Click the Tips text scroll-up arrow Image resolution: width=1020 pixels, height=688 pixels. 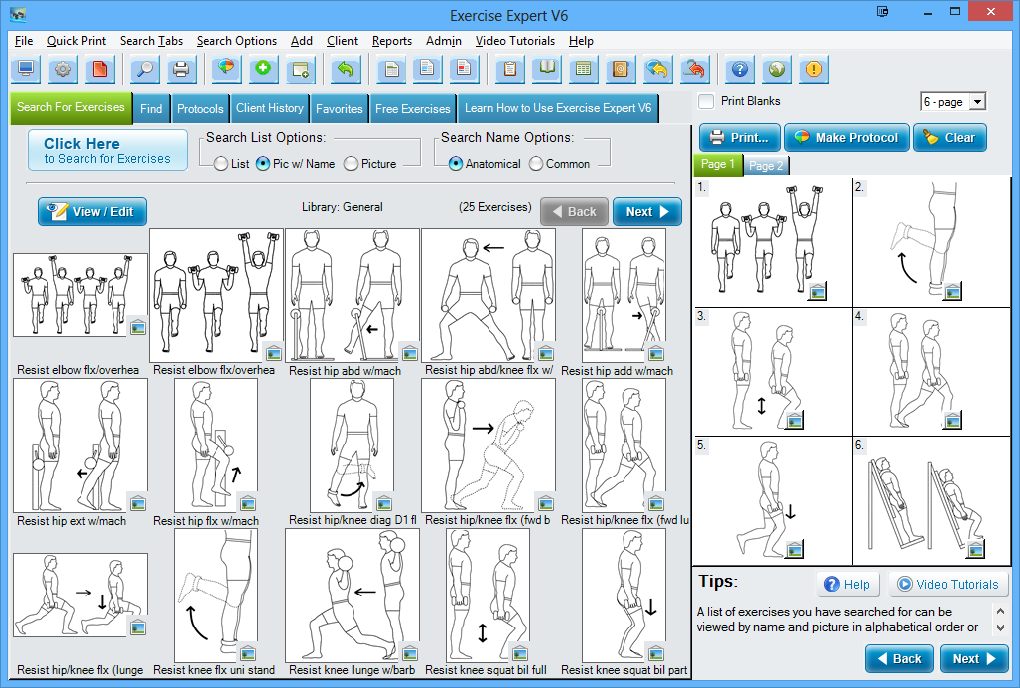click(x=1000, y=611)
